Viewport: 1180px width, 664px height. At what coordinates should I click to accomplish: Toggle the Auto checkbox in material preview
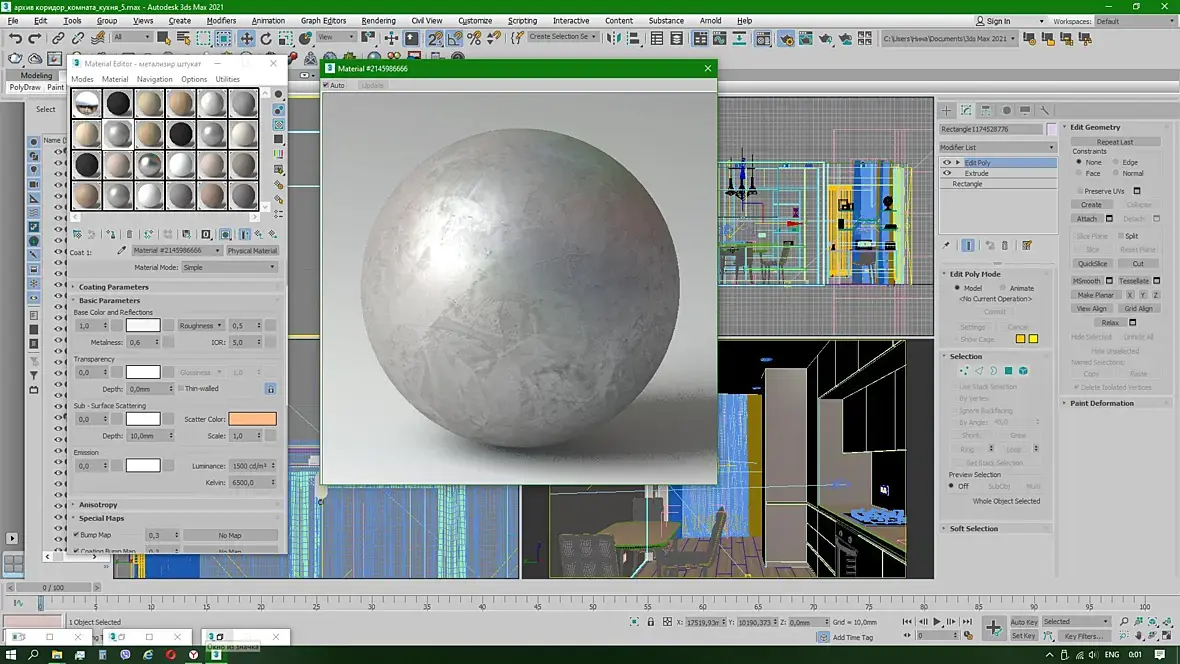[327, 85]
